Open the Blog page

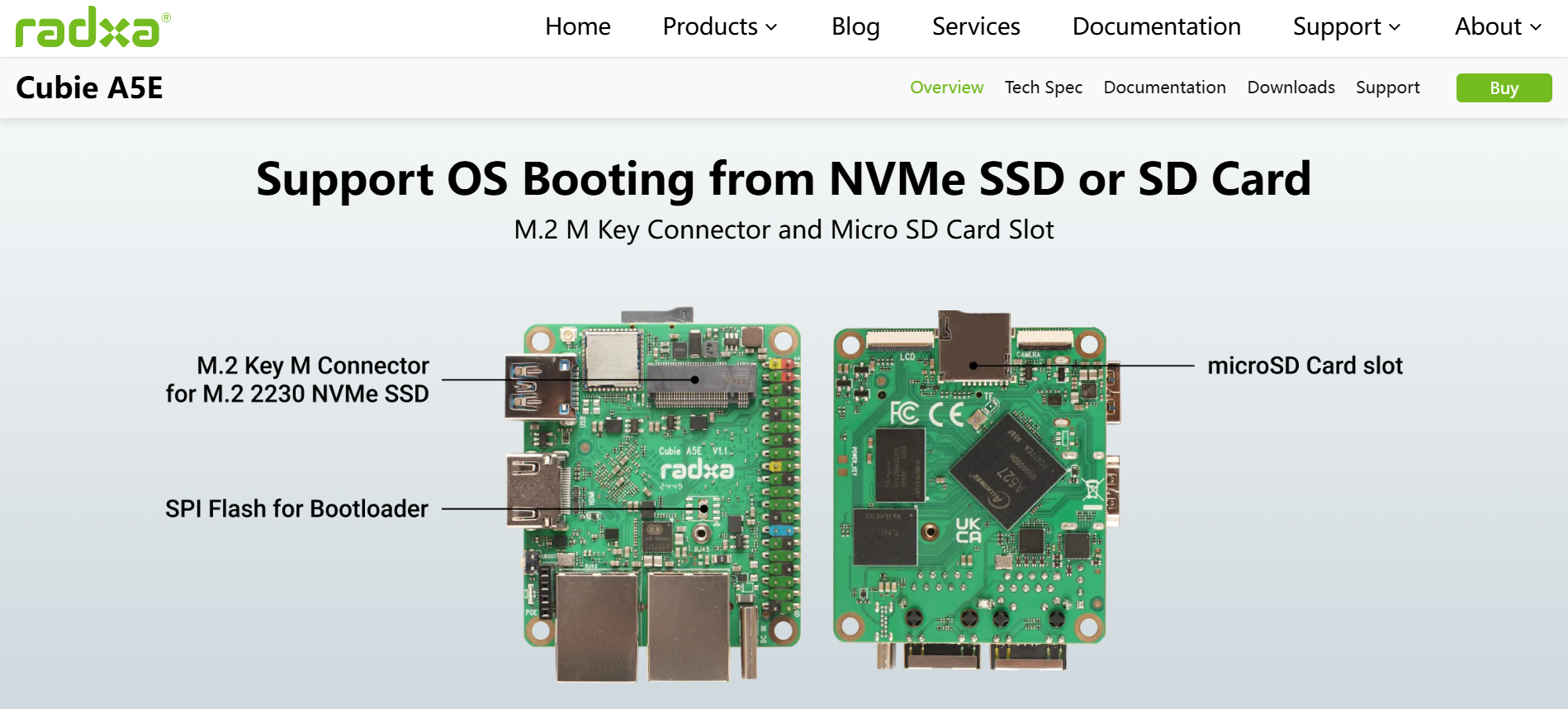[855, 26]
